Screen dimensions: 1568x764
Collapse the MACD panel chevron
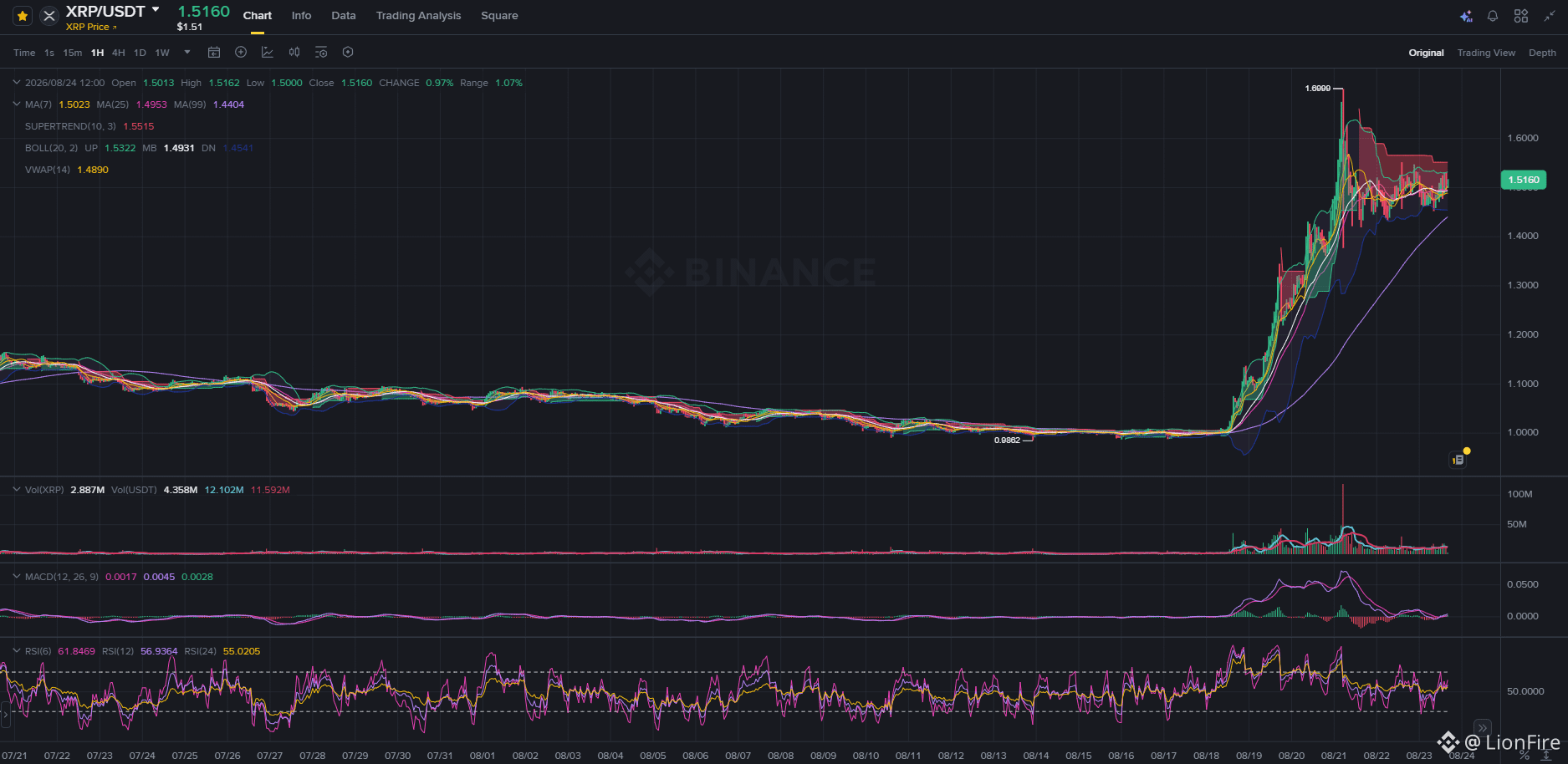(x=17, y=577)
